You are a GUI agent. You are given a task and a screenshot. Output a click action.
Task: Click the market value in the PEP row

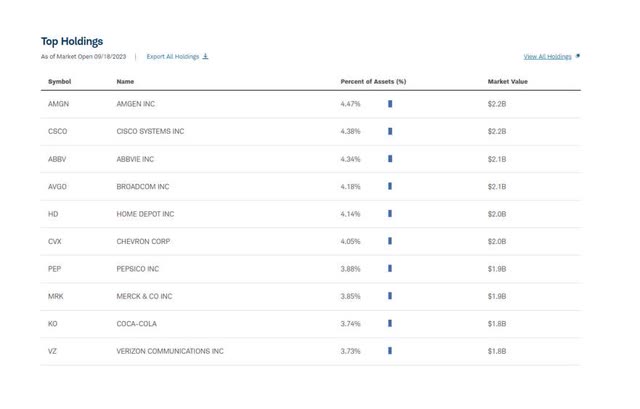click(497, 269)
